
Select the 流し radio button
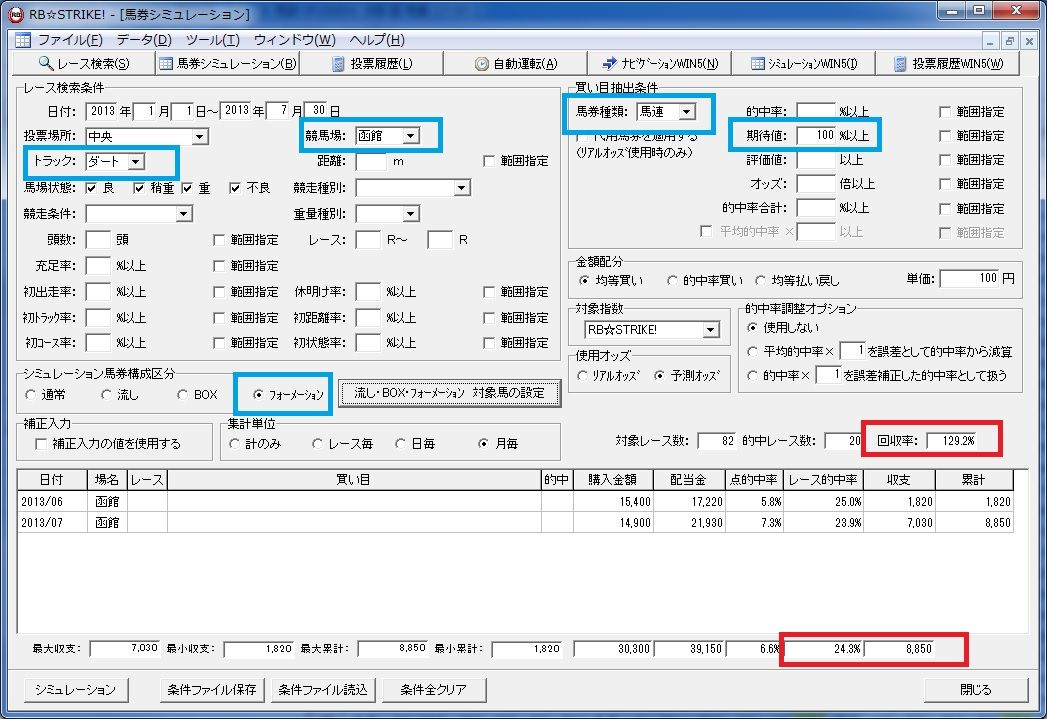point(106,395)
